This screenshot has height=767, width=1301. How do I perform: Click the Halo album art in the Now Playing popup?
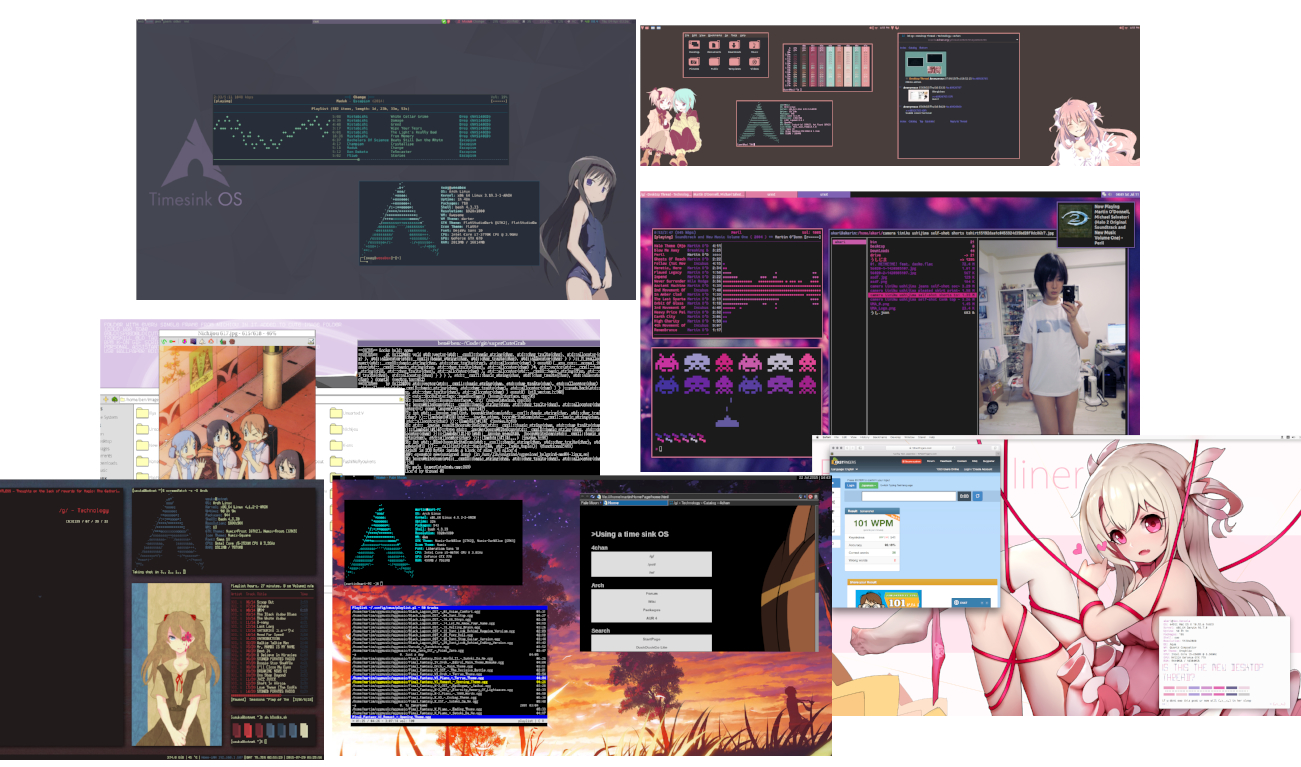pos(1076,221)
